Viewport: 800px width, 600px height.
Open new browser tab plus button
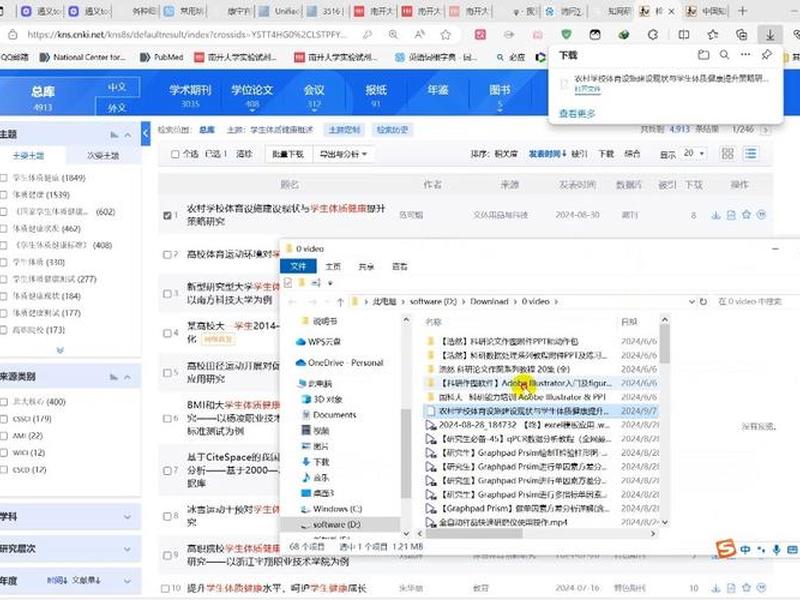coord(743,11)
